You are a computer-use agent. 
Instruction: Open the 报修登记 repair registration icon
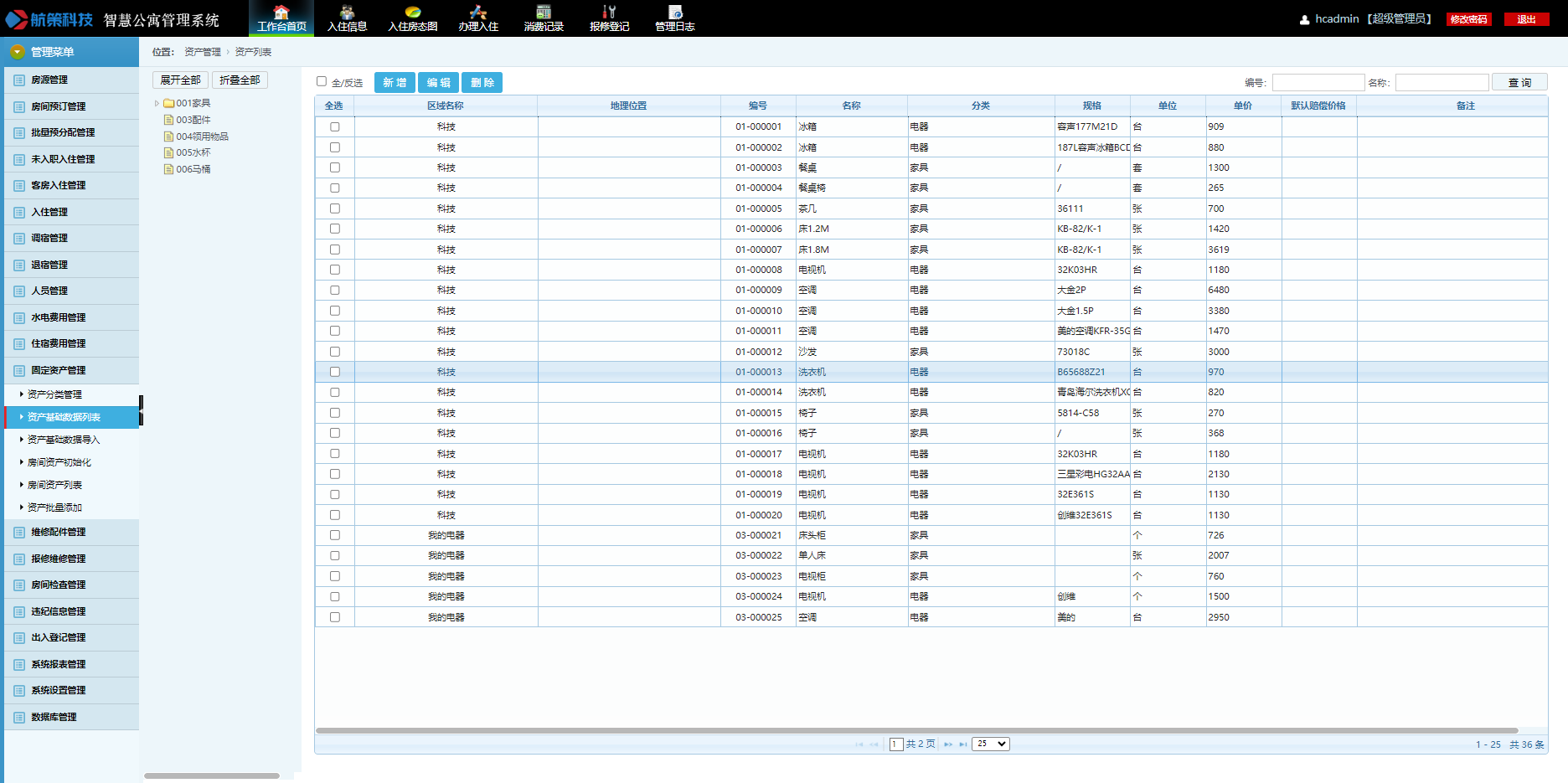[x=609, y=18]
